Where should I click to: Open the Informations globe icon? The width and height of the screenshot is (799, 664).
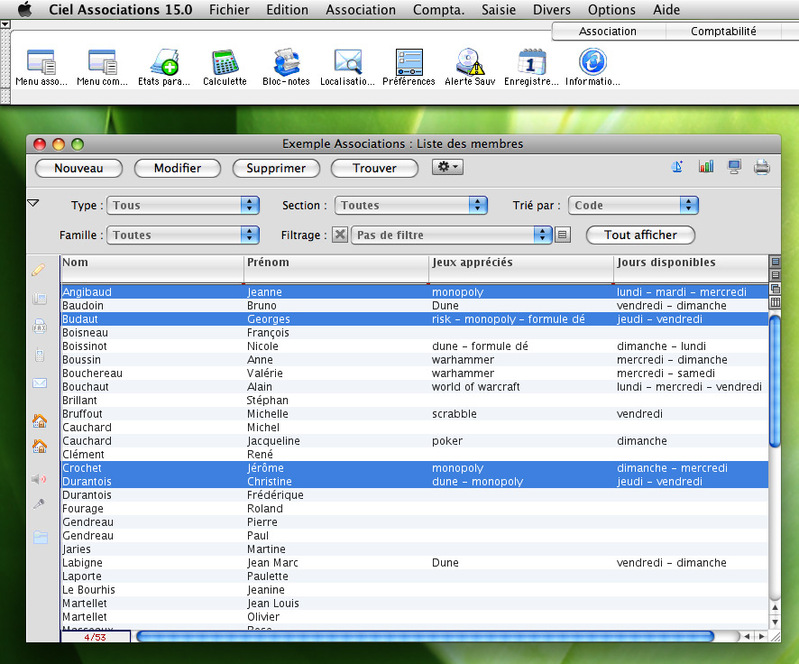click(593, 67)
